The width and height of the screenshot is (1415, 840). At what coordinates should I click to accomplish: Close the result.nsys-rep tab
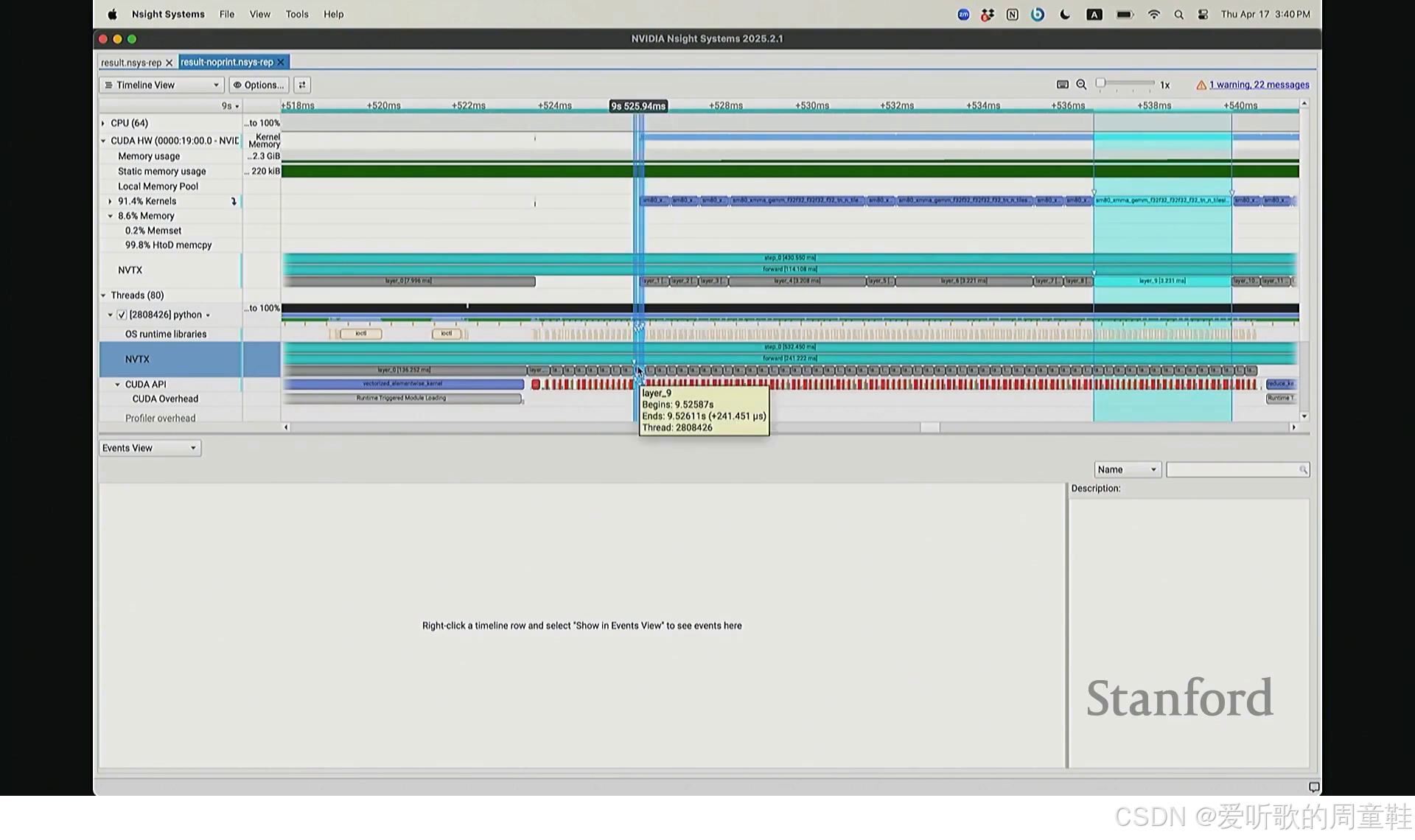(x=169, y=63)
